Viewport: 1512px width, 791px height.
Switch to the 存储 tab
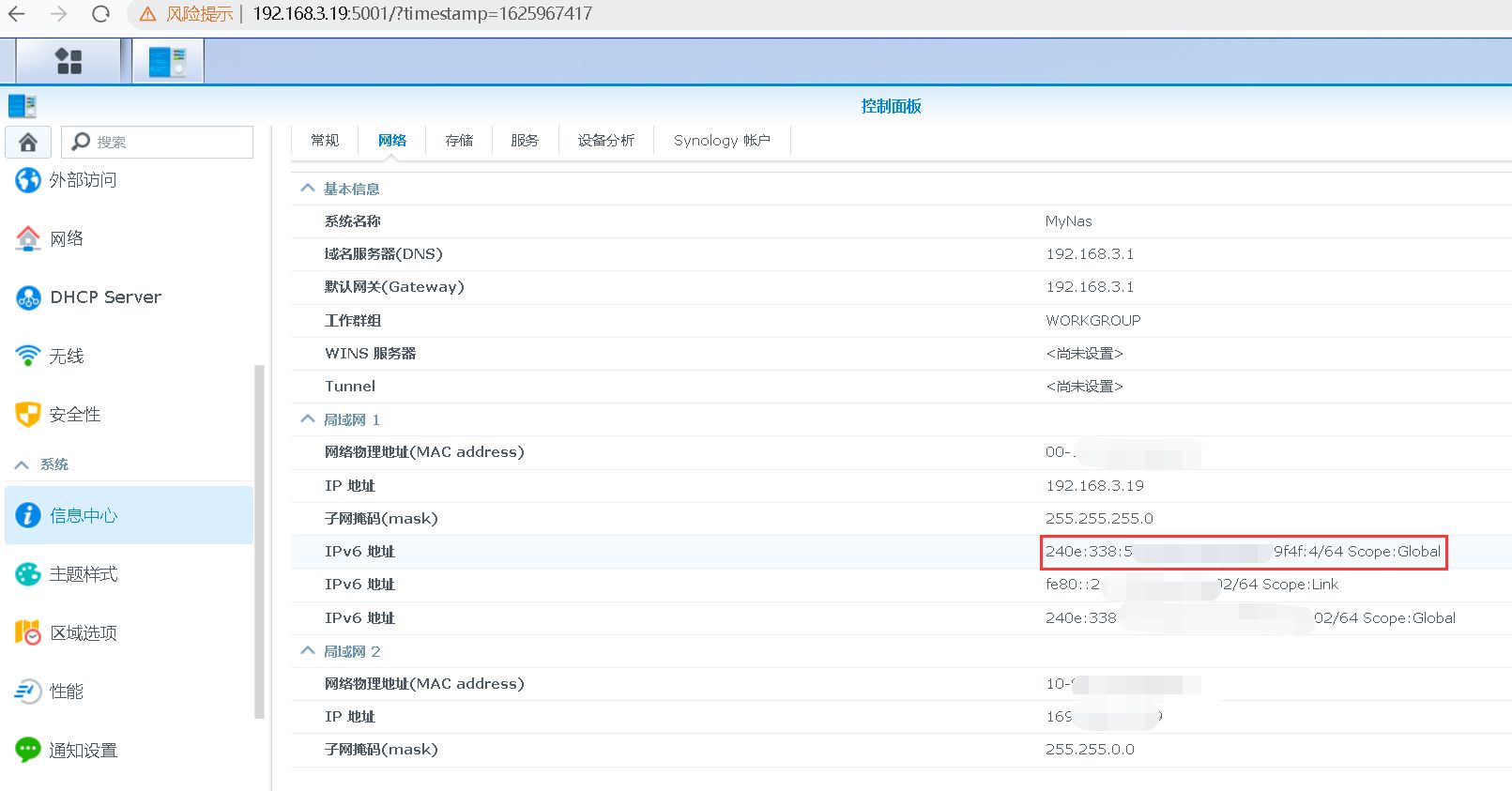pyautogui.click(x=459, y=141)
